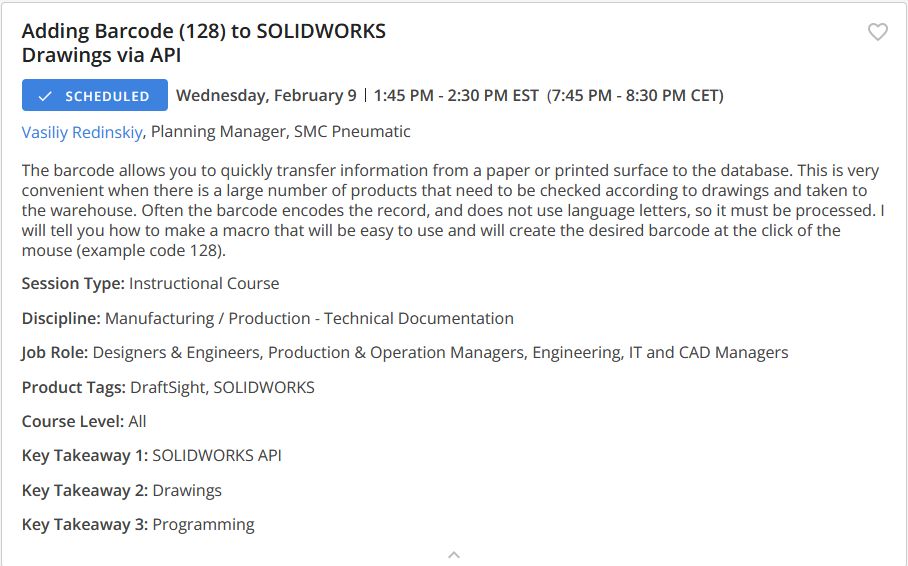Toggle the blue SCHEDULED button

point(95,96)
